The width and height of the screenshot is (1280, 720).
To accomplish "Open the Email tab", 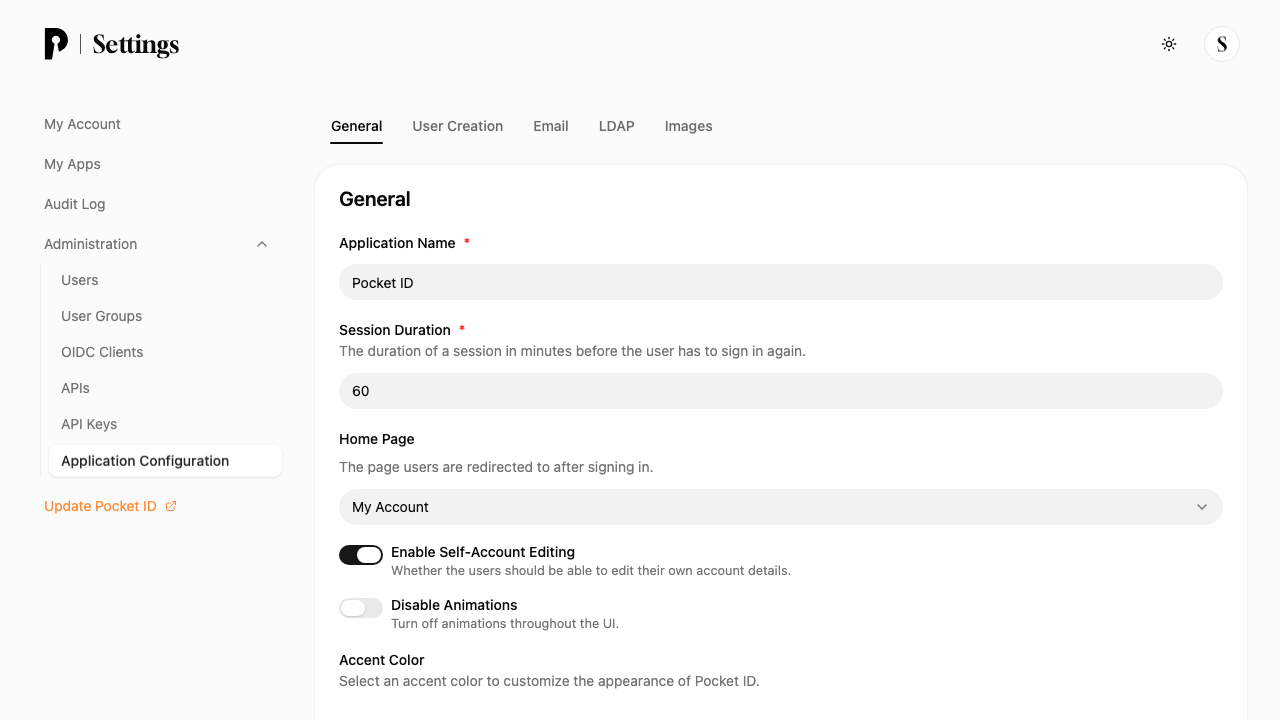I will point(551,126).
